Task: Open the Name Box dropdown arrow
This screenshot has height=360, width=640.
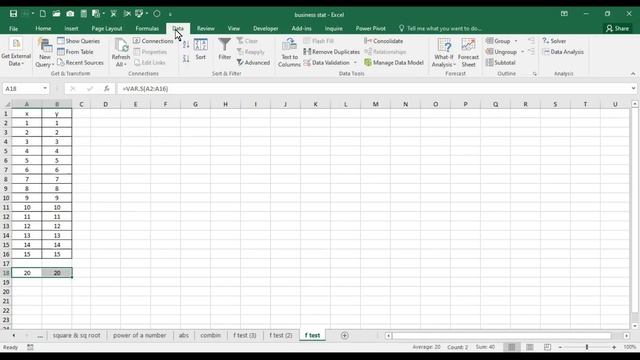Action: [x=44, y=89]
